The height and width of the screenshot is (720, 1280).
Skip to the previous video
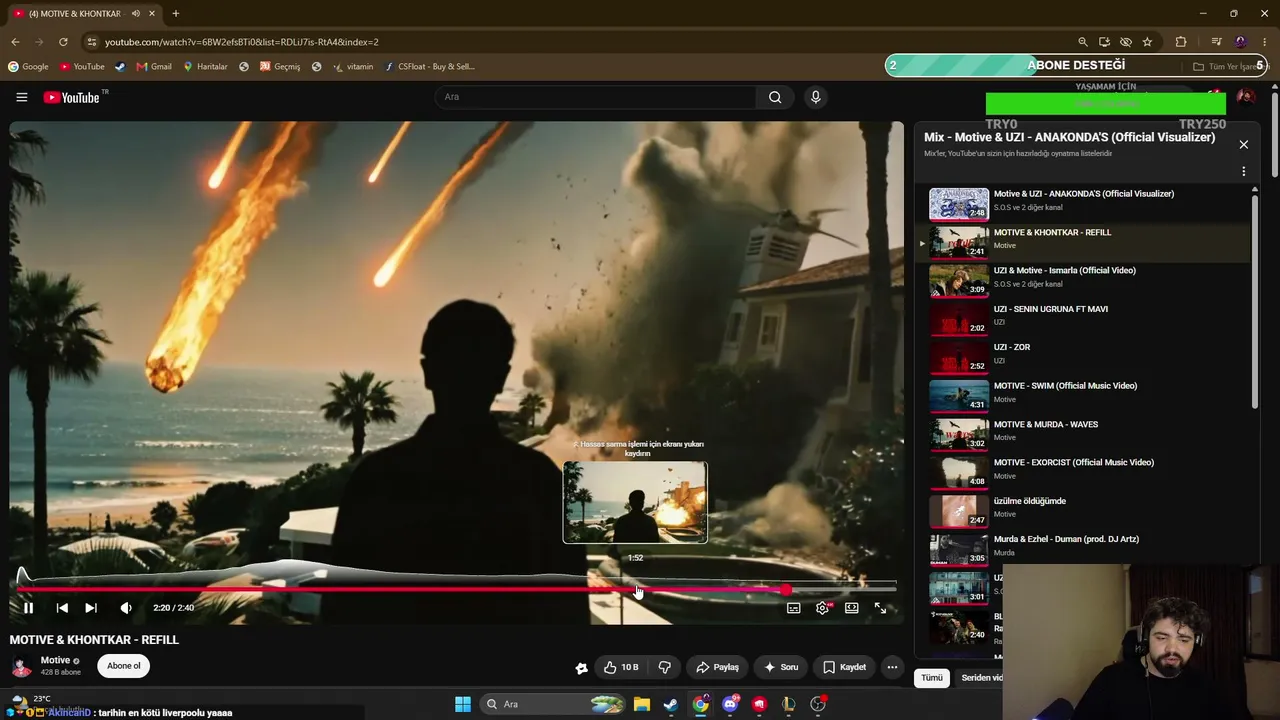(x=62, y=608)
